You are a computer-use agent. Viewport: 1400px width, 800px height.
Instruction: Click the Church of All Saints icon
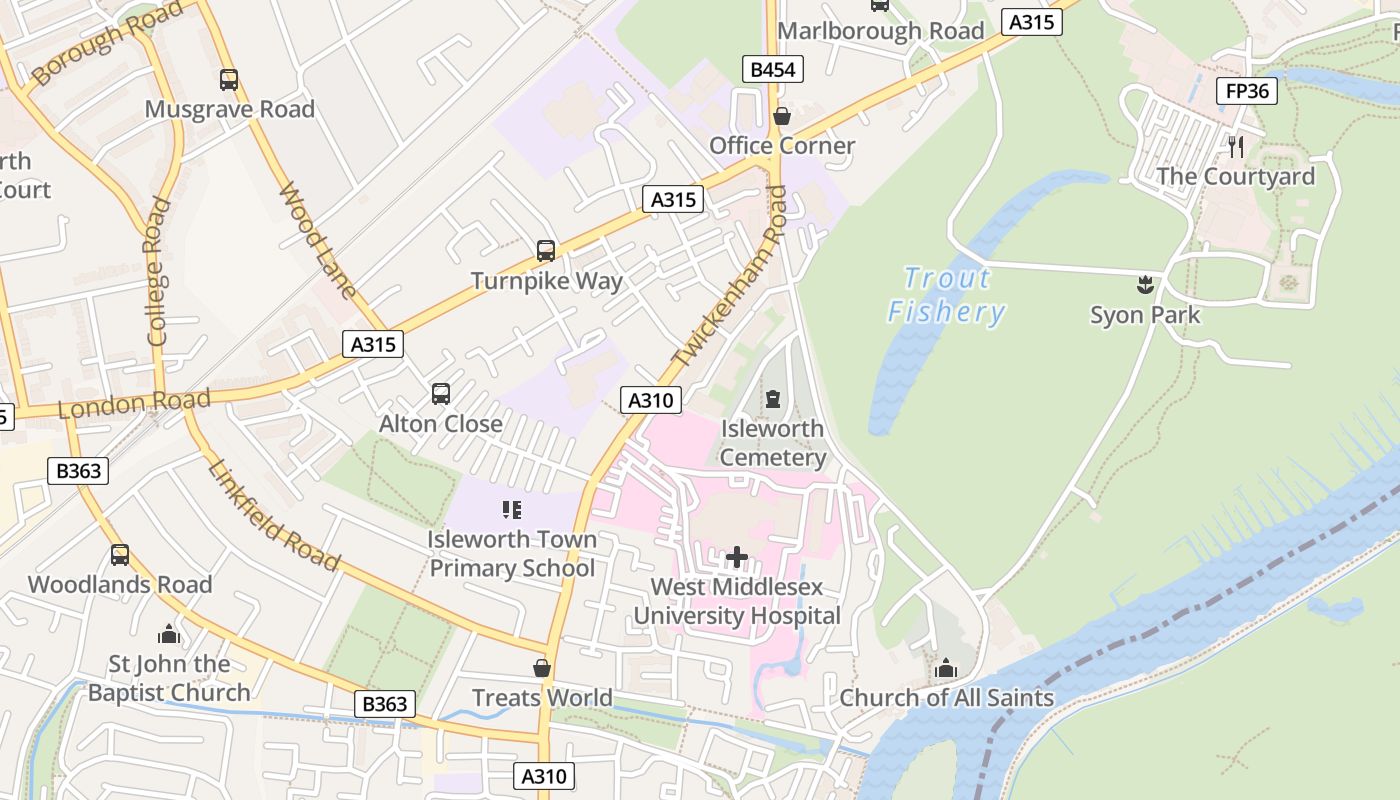946,668
